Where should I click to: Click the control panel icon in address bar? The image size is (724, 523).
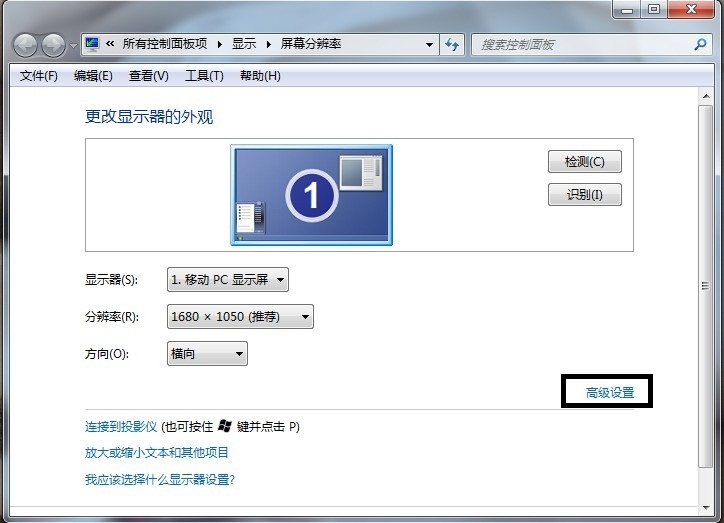point(92,44)
